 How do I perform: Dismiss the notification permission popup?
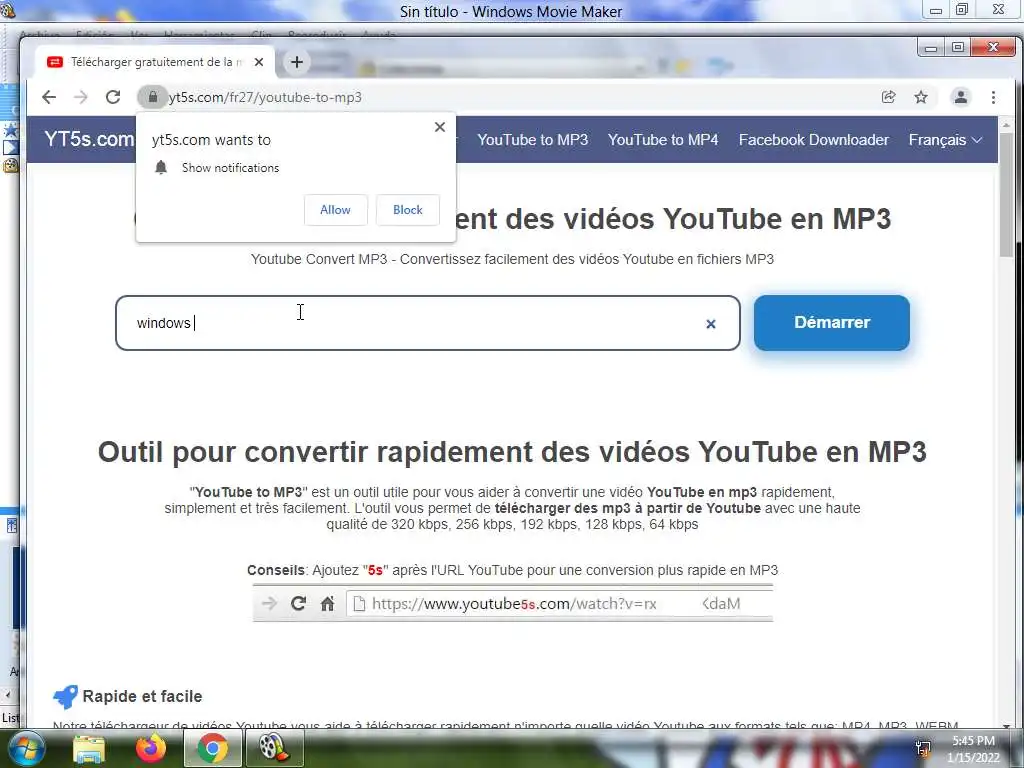pyautogui.click(x=440, y=127)
